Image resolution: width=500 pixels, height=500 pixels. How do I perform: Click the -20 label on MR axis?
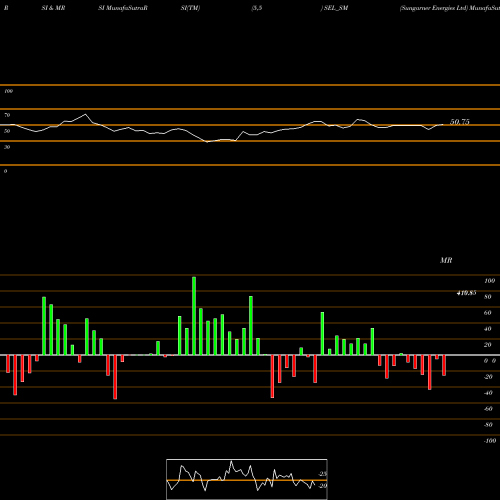point(488,377)
